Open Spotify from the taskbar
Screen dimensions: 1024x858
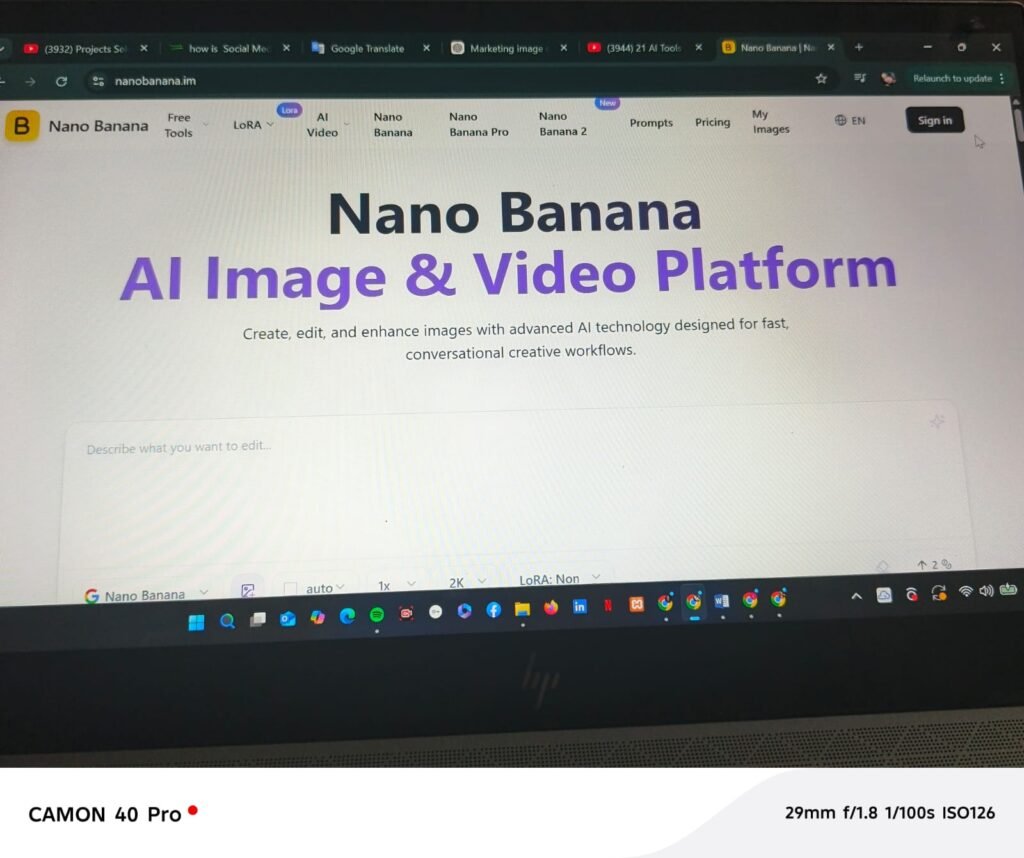tap(377, 614)
